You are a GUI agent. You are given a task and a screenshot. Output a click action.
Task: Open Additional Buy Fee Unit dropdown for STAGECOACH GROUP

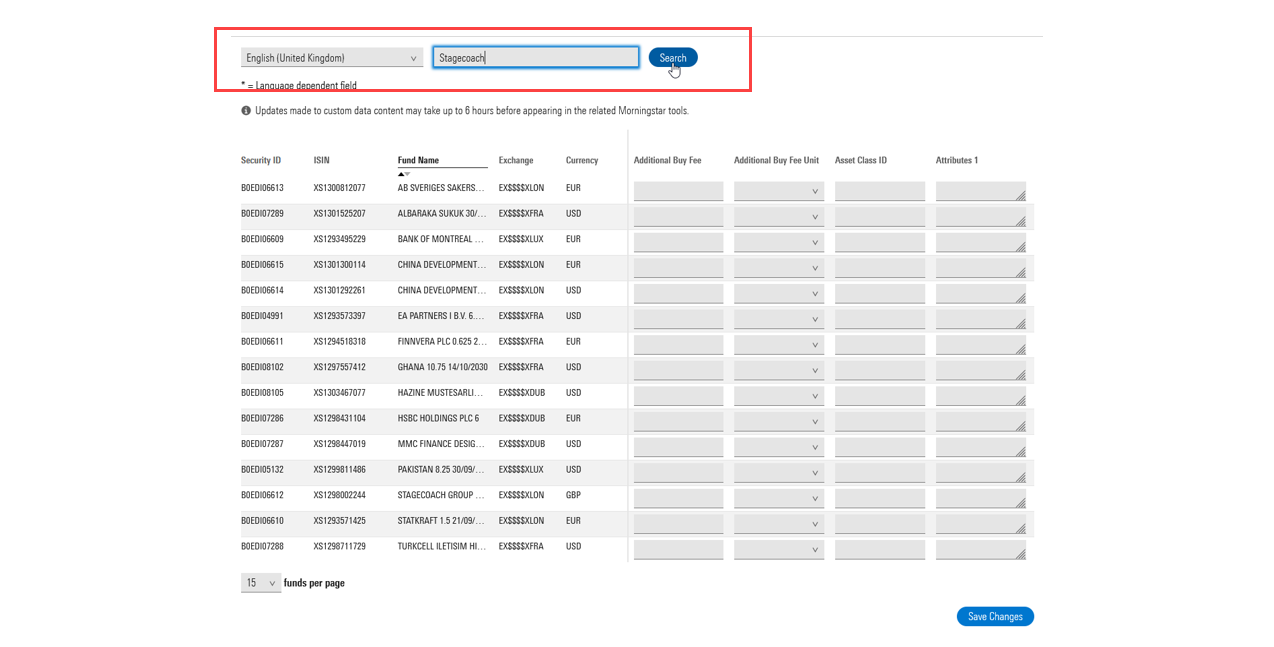pos(779,498)
